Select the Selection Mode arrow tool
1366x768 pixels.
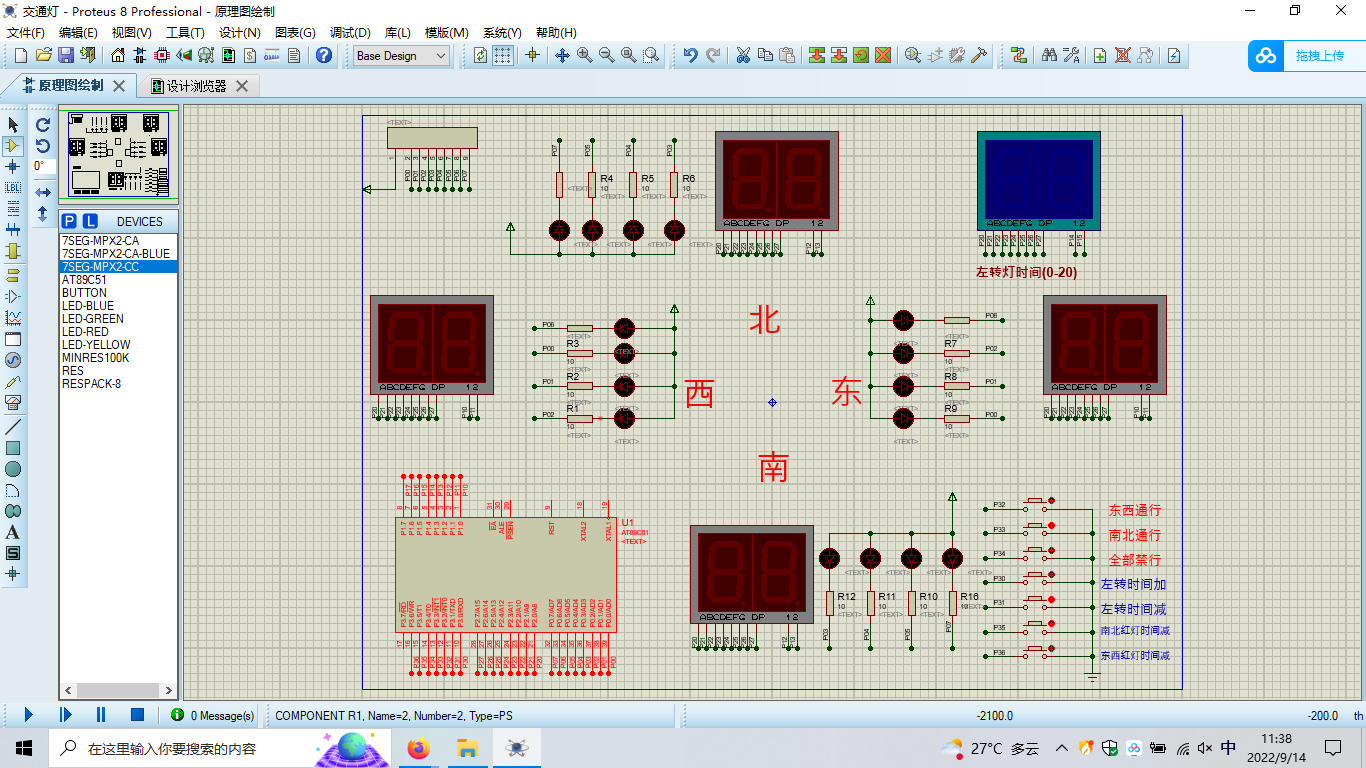pyautogui.click(x=13, y=125)
